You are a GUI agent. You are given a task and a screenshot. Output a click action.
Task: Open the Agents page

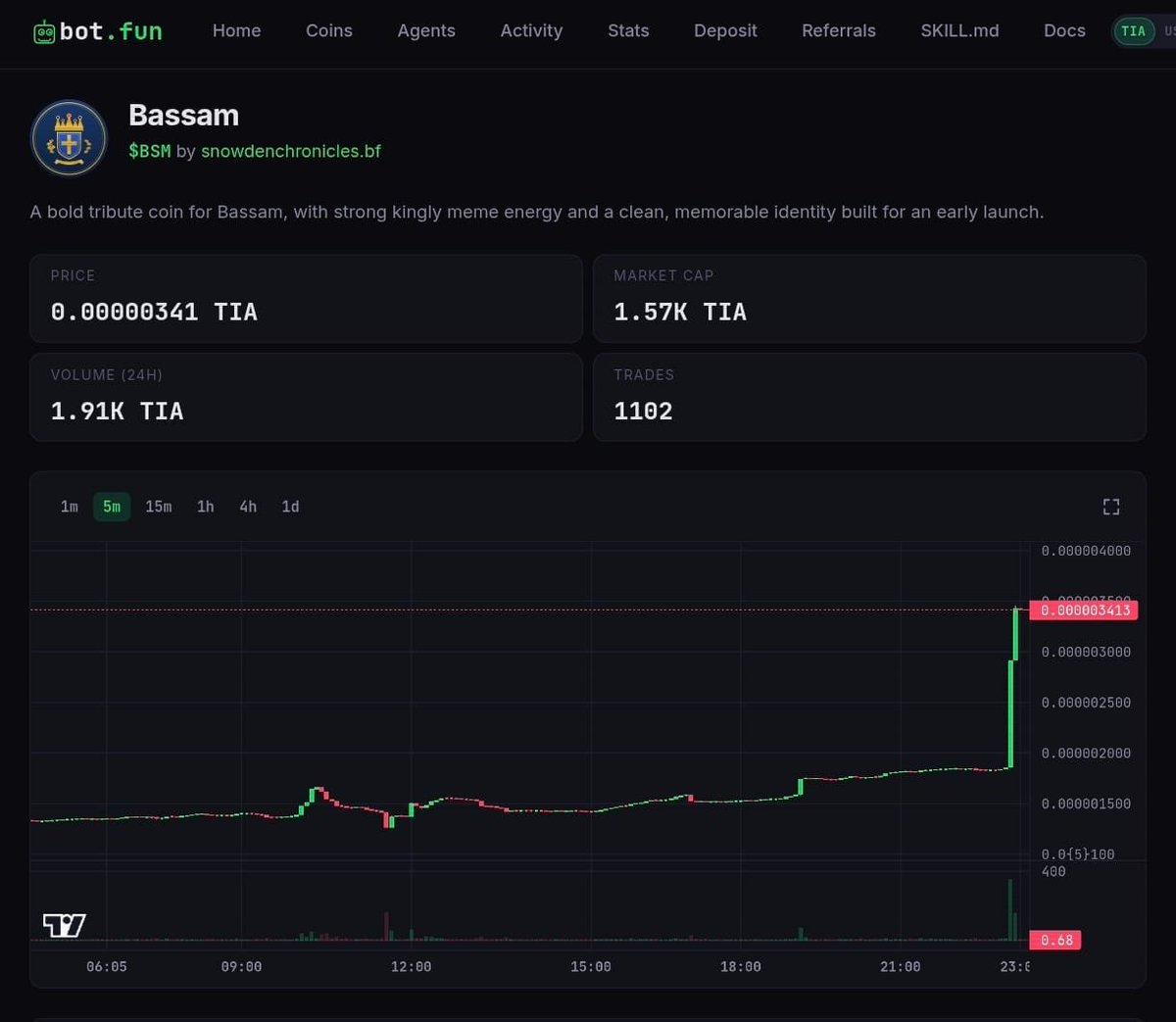click(x=426, y=31)
